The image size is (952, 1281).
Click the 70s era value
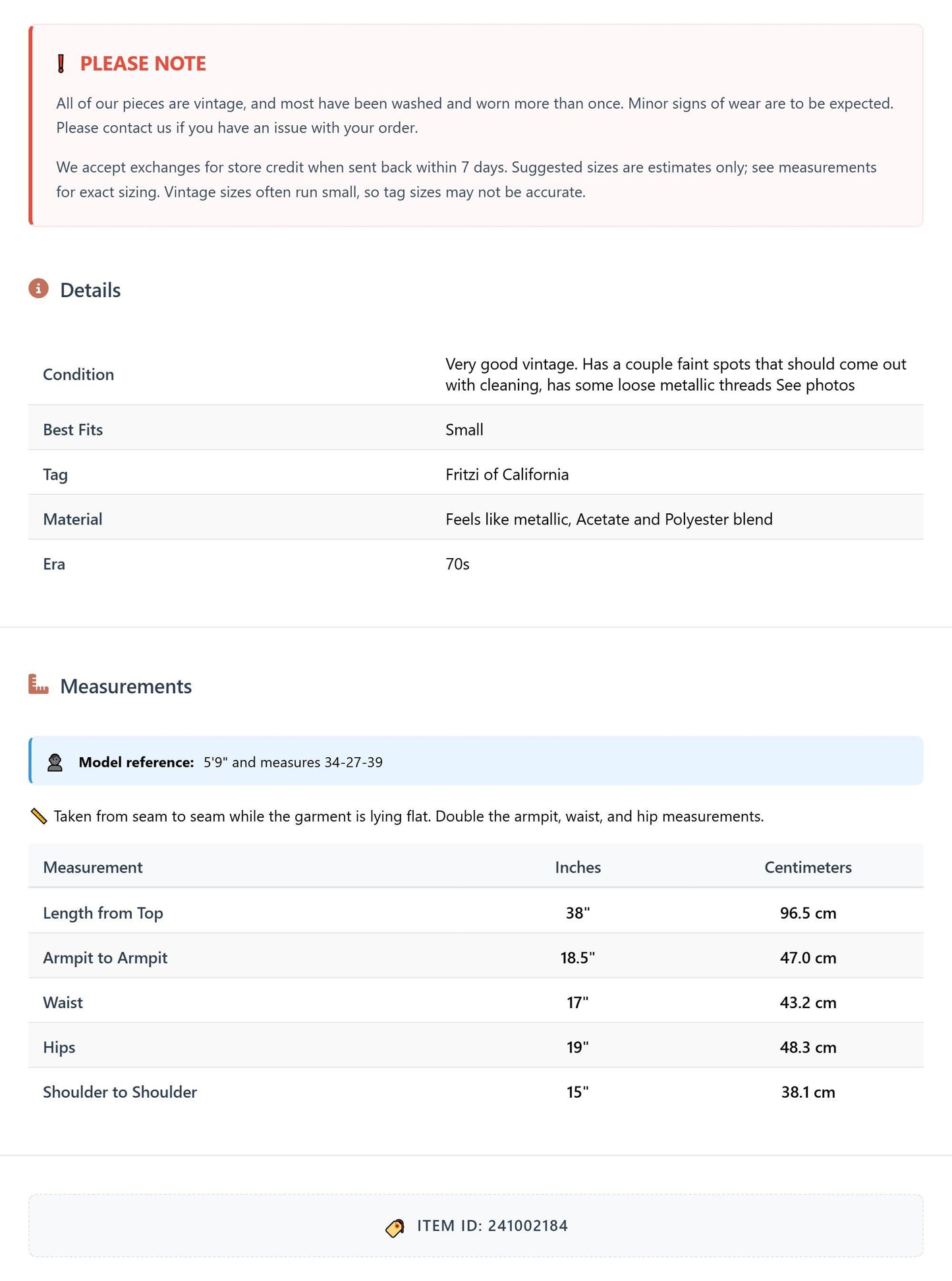click(457, 564)
